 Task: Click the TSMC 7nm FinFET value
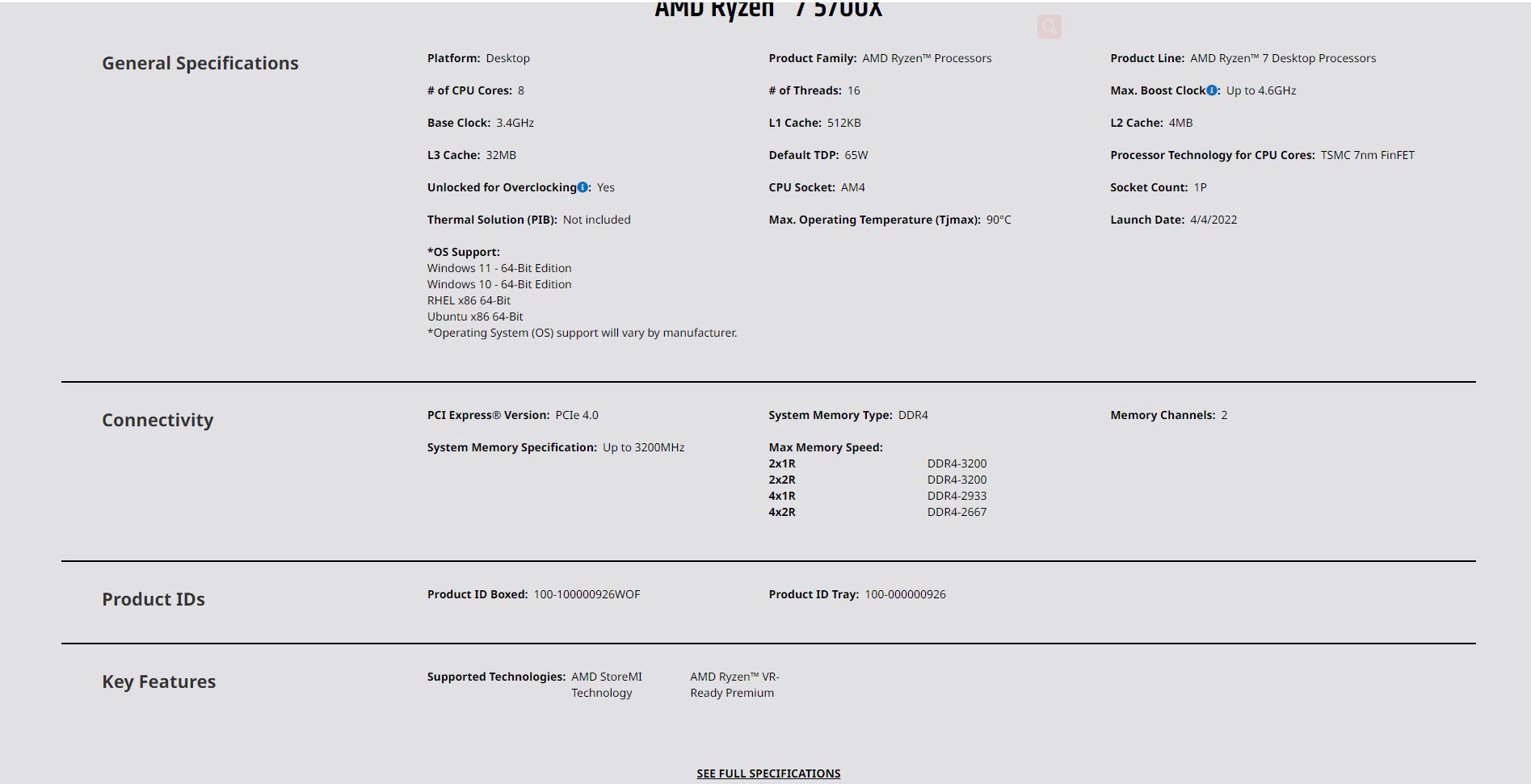click(1367, 155)
